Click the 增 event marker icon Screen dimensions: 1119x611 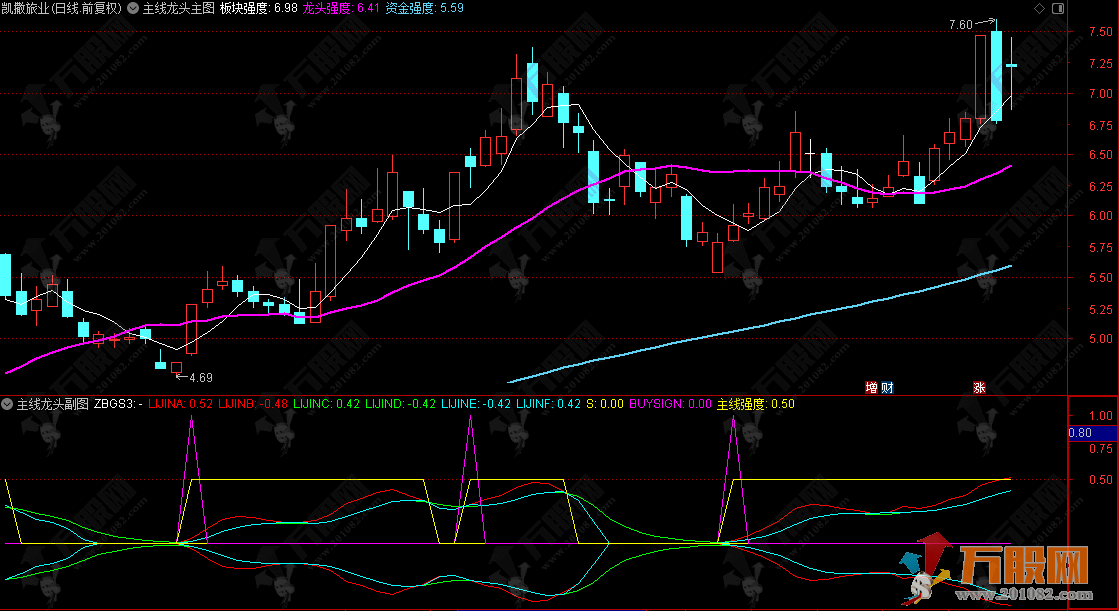coord(871,387)
